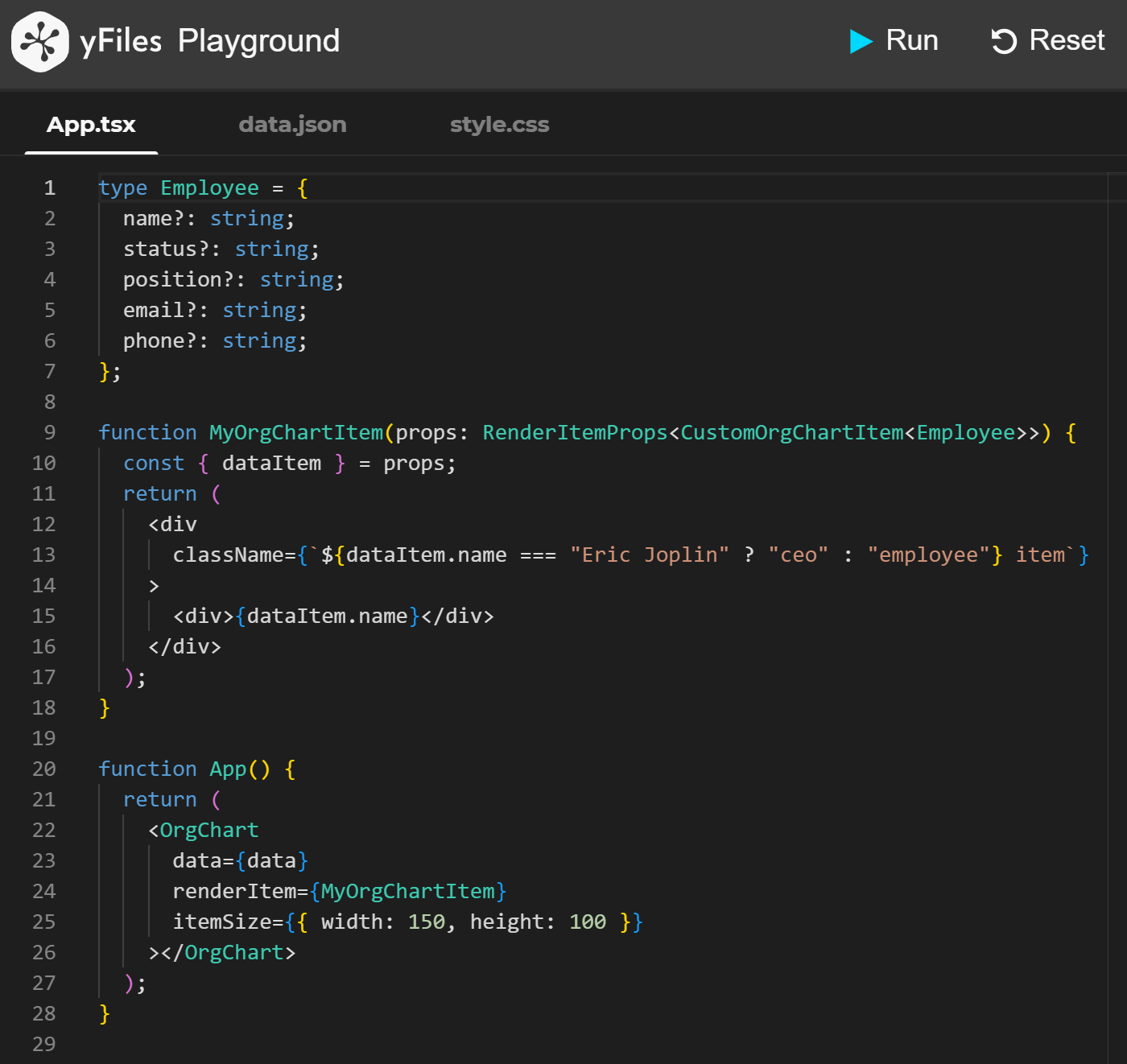Click line number 20 in gutter
The height and width of the screenshot is (1064, 1127).
[x=44, y=769]
